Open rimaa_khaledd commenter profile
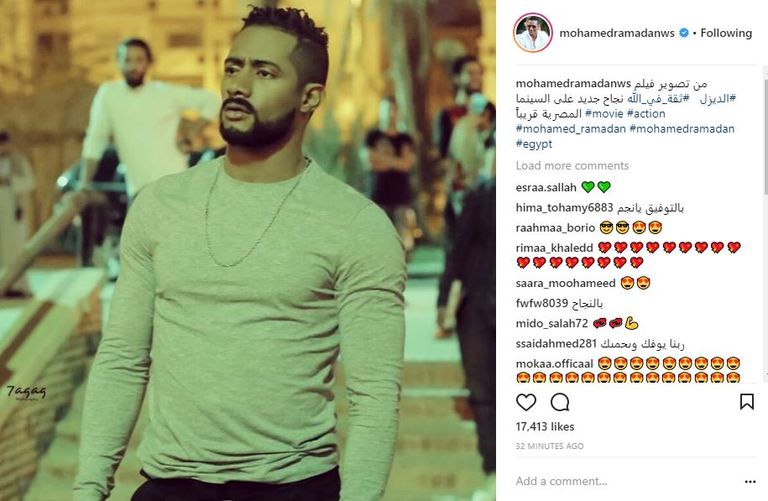The width and height of the screenshot is (768, 501). tap(554, 248)
